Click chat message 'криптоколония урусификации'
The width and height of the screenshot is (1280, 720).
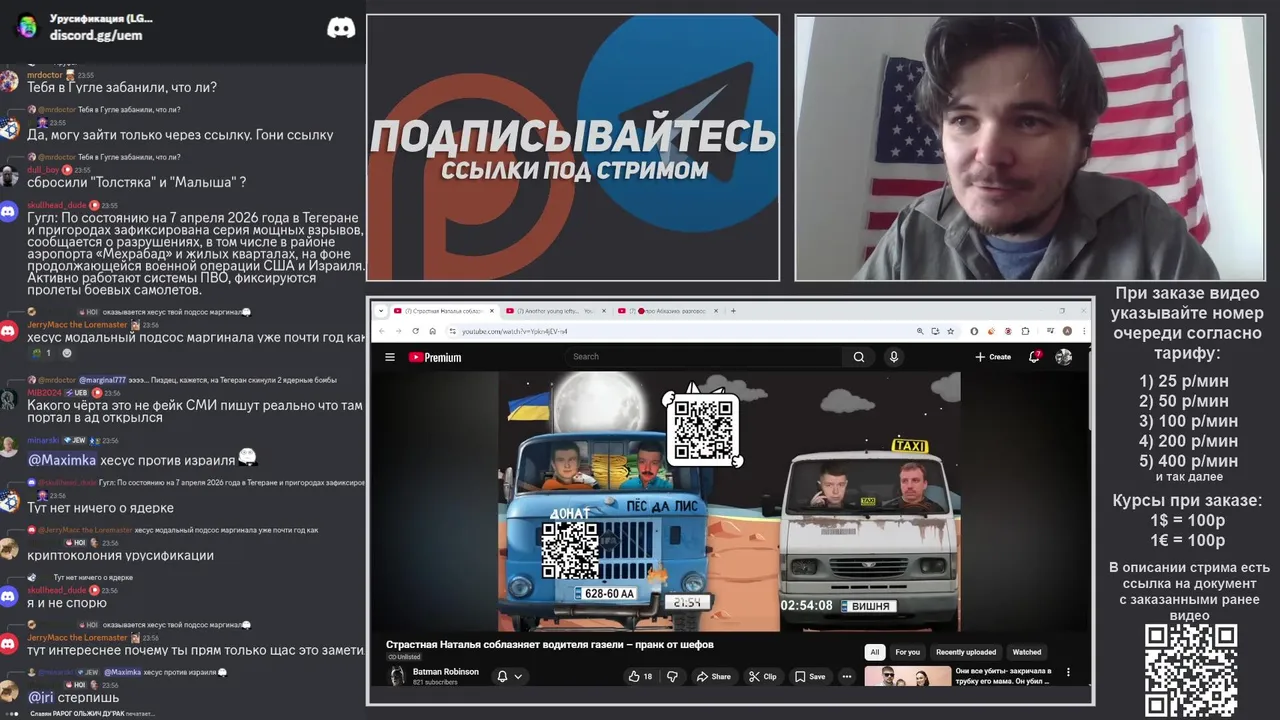point(120,556)
